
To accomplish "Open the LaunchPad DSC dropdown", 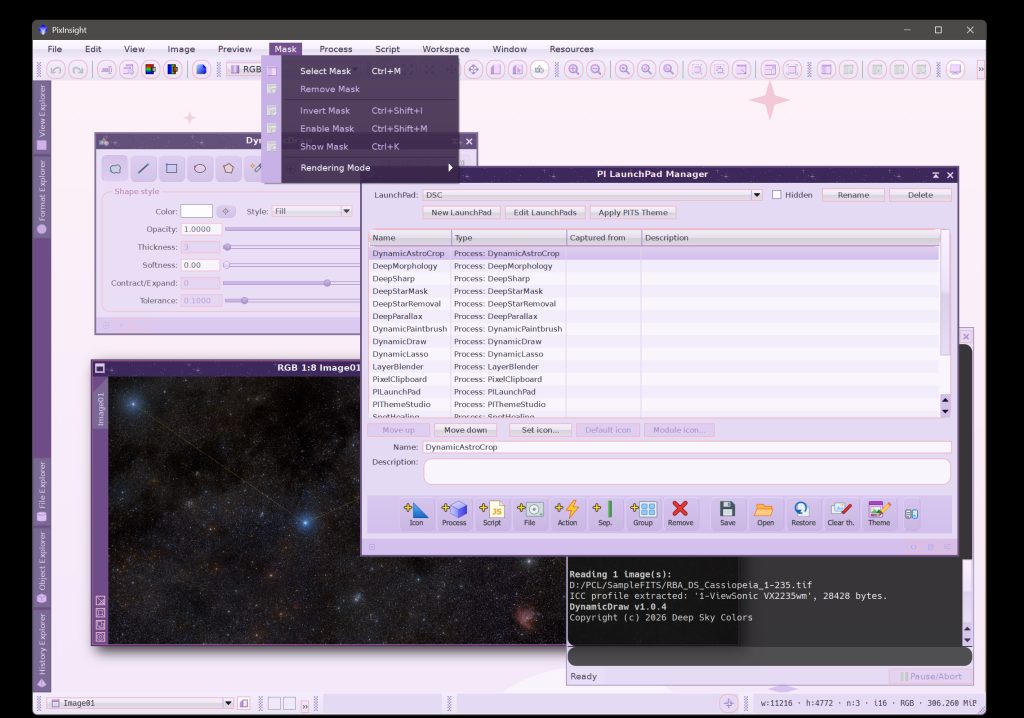I will coord(756,195).
